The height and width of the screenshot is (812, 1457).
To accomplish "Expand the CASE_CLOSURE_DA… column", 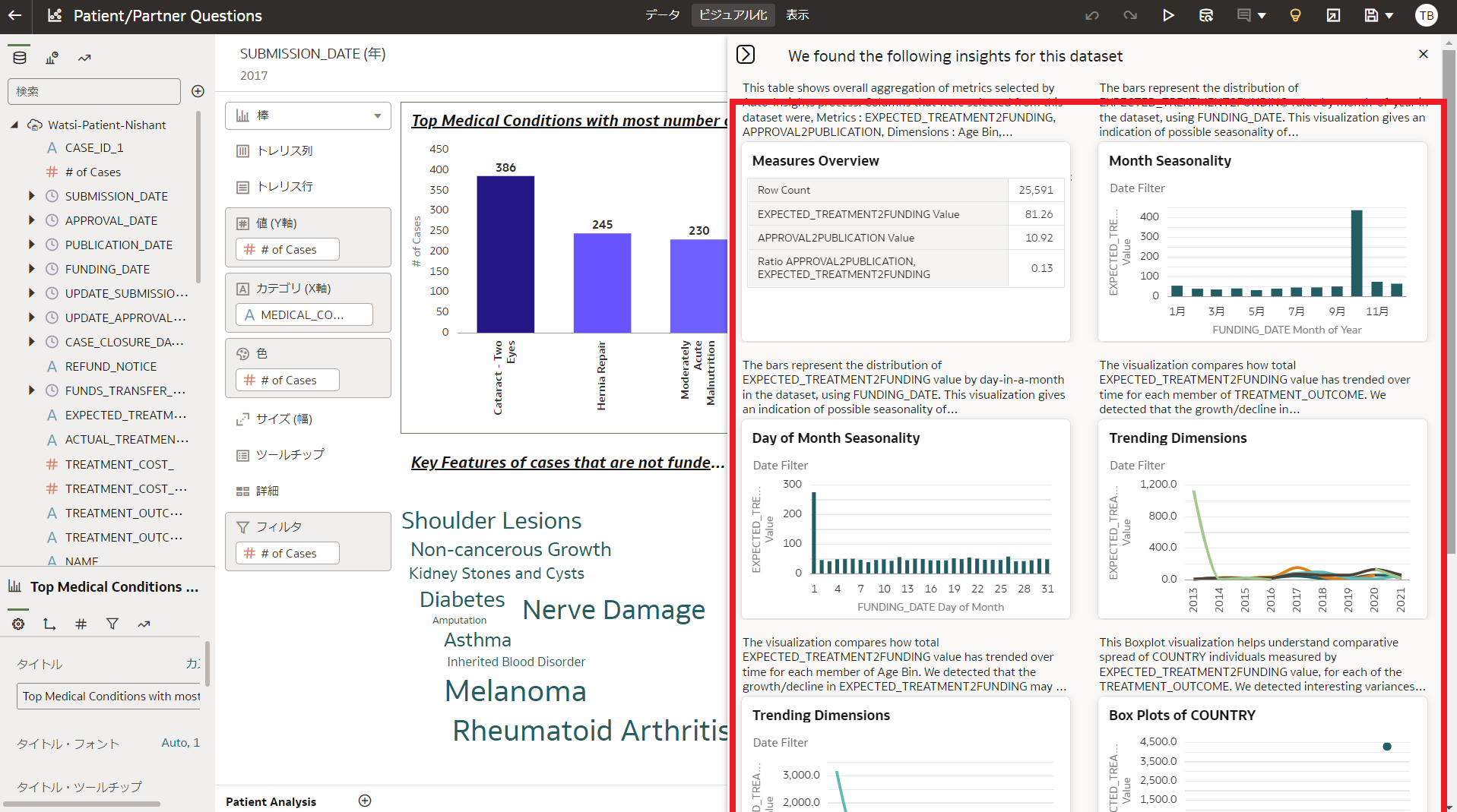I will point(31,342).
